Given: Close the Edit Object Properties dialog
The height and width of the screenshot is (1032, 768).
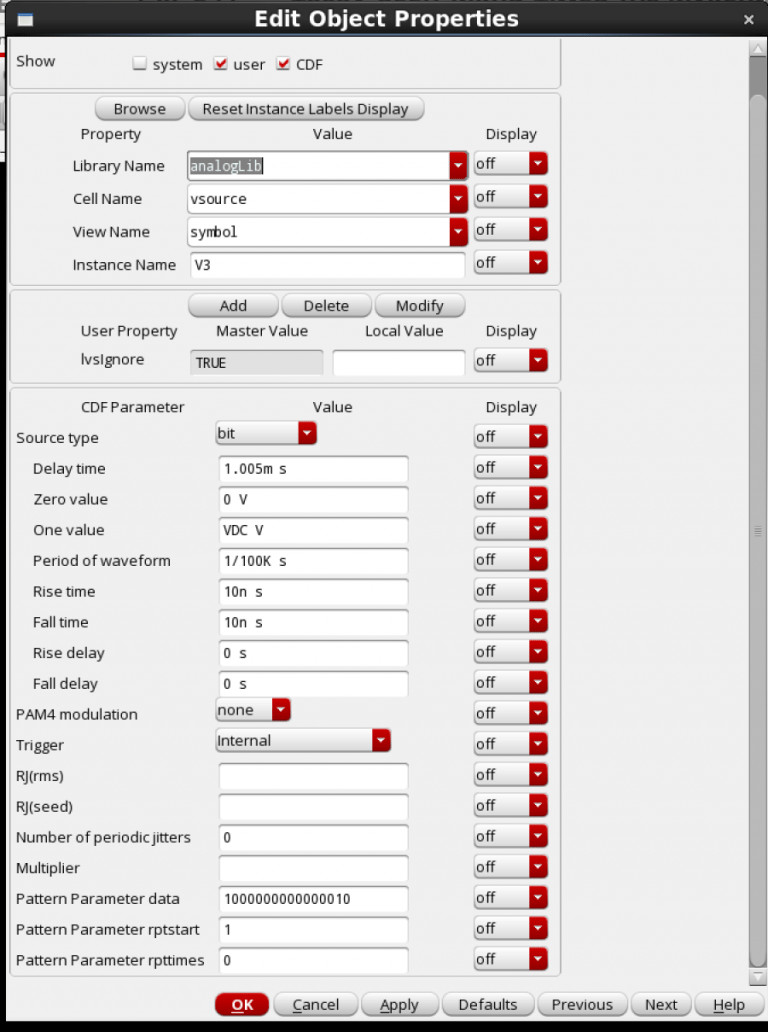Looking at the screenshot, I should 748,19.
